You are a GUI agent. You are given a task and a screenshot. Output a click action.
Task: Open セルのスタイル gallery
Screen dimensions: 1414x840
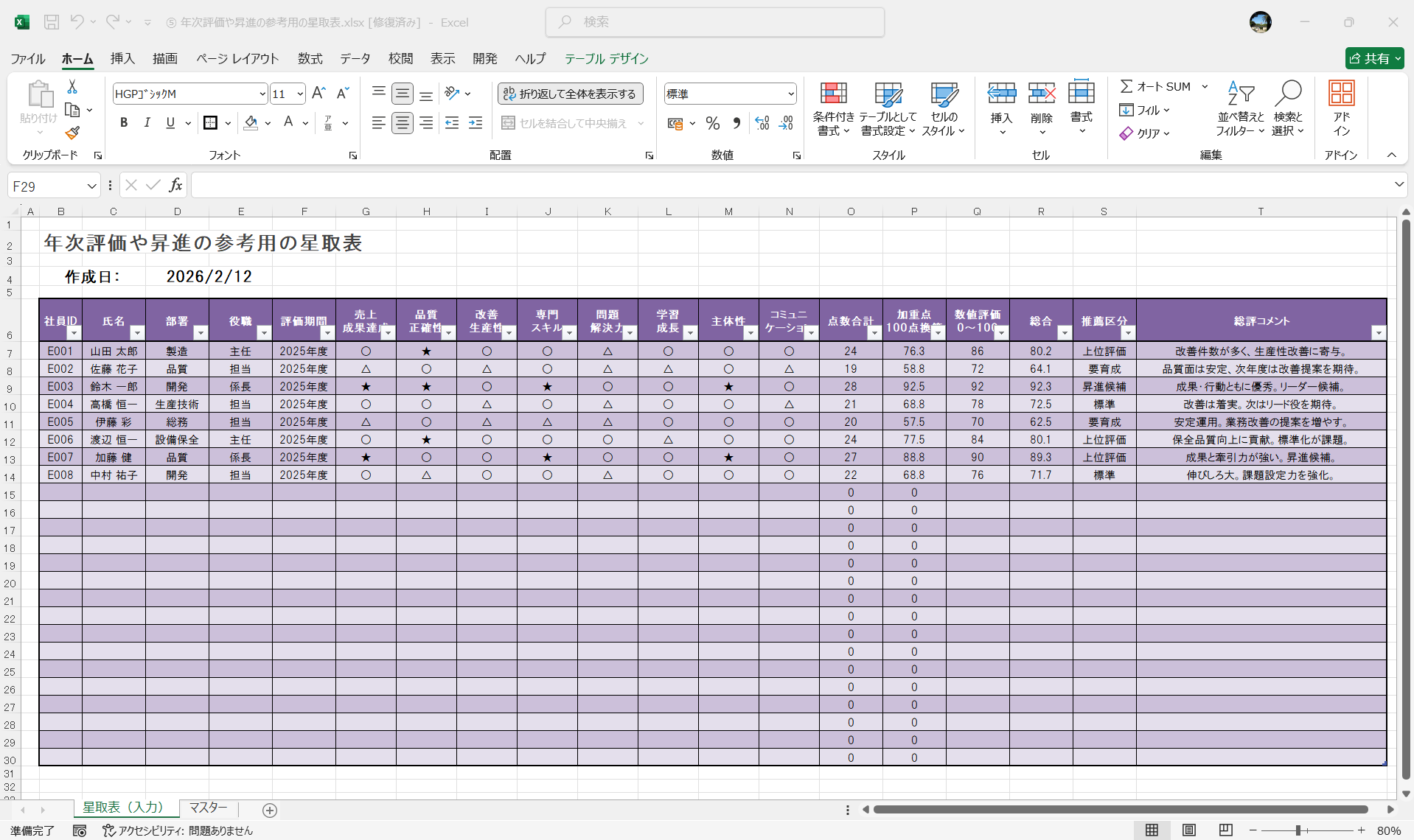(x=944, y=108)
